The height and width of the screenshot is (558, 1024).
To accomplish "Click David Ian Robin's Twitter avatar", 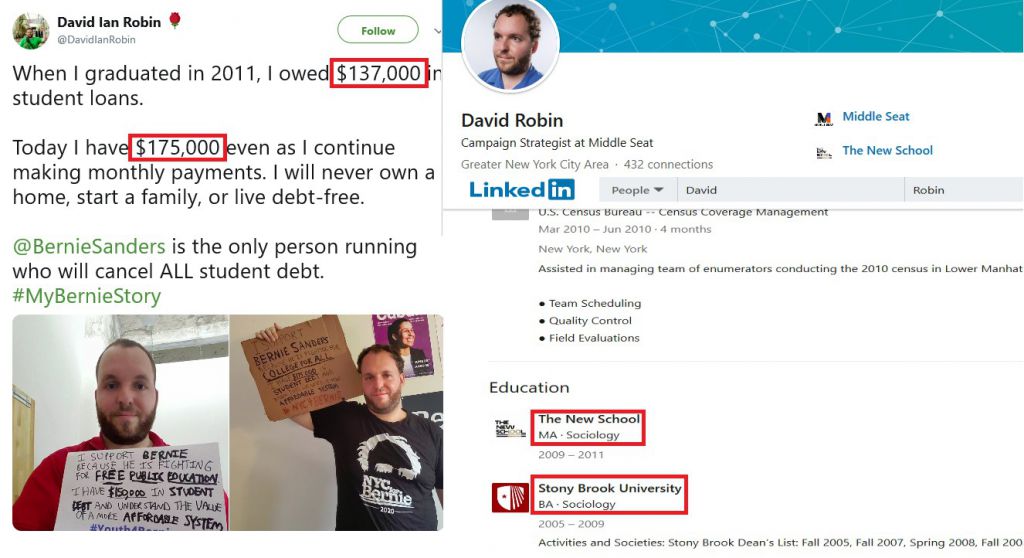I will point(31,31).
